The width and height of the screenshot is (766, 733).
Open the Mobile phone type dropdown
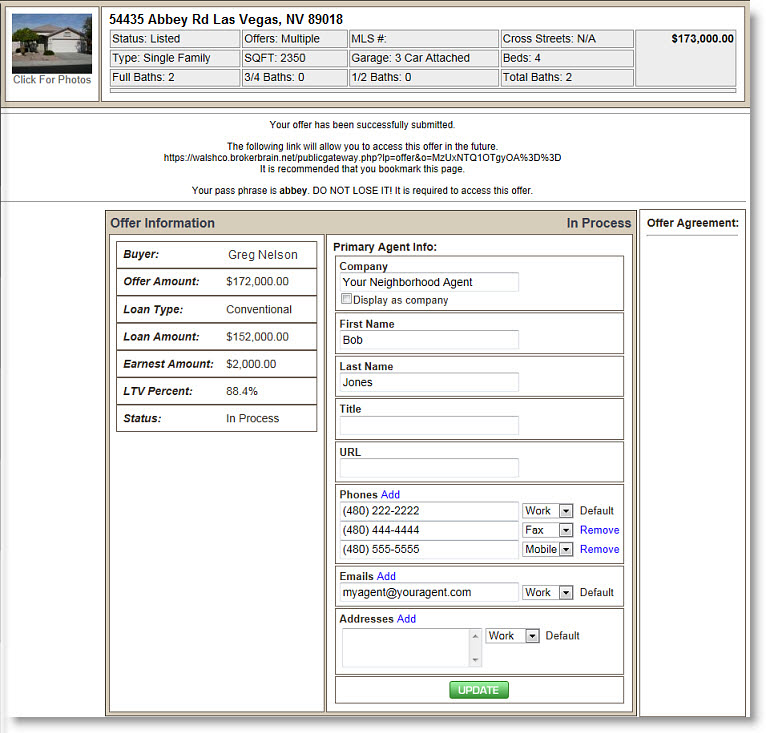click(547, 549)
